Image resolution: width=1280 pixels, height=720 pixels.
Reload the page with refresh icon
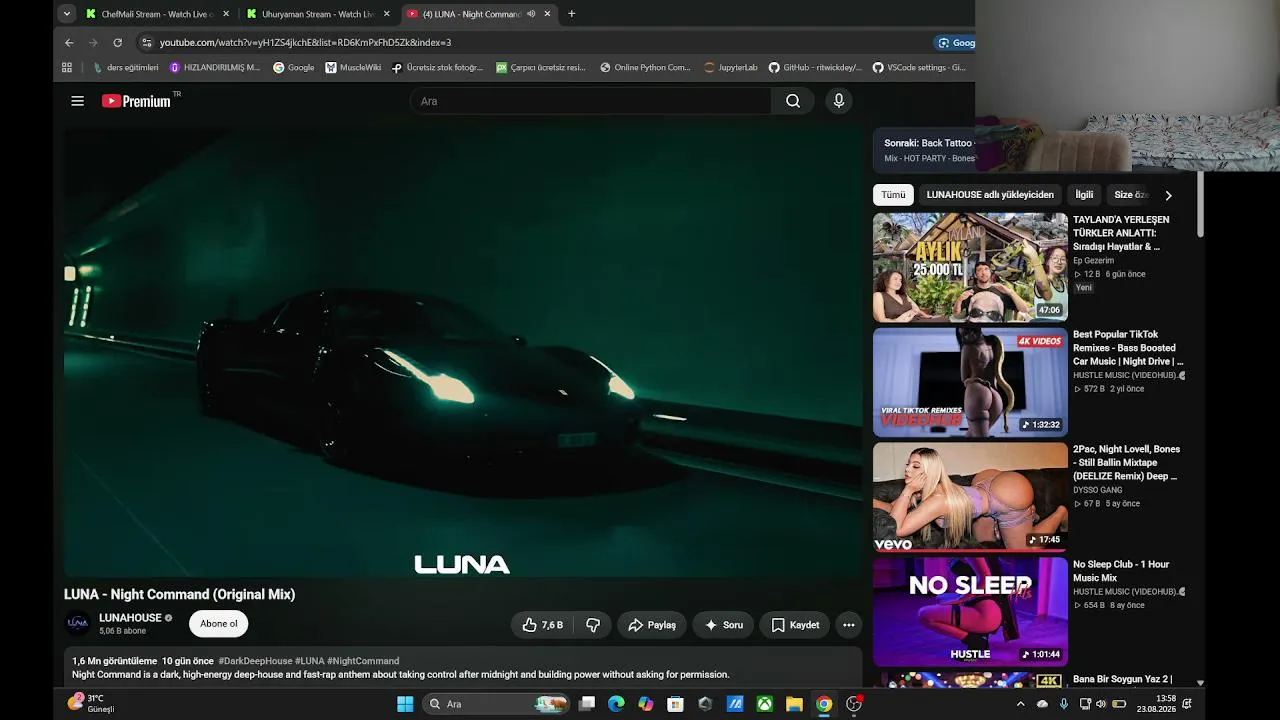117,43
